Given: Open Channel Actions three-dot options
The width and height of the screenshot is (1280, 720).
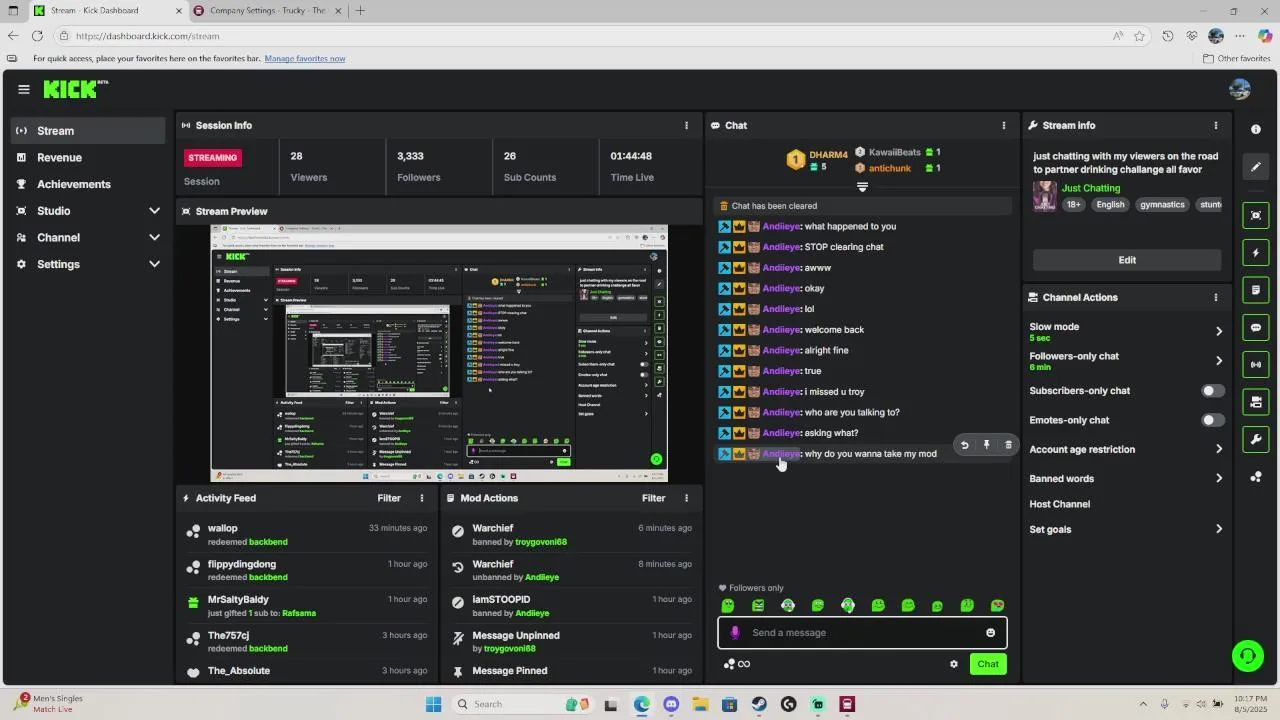Looking at the screenshot, I should click(x=1216, y=298).
